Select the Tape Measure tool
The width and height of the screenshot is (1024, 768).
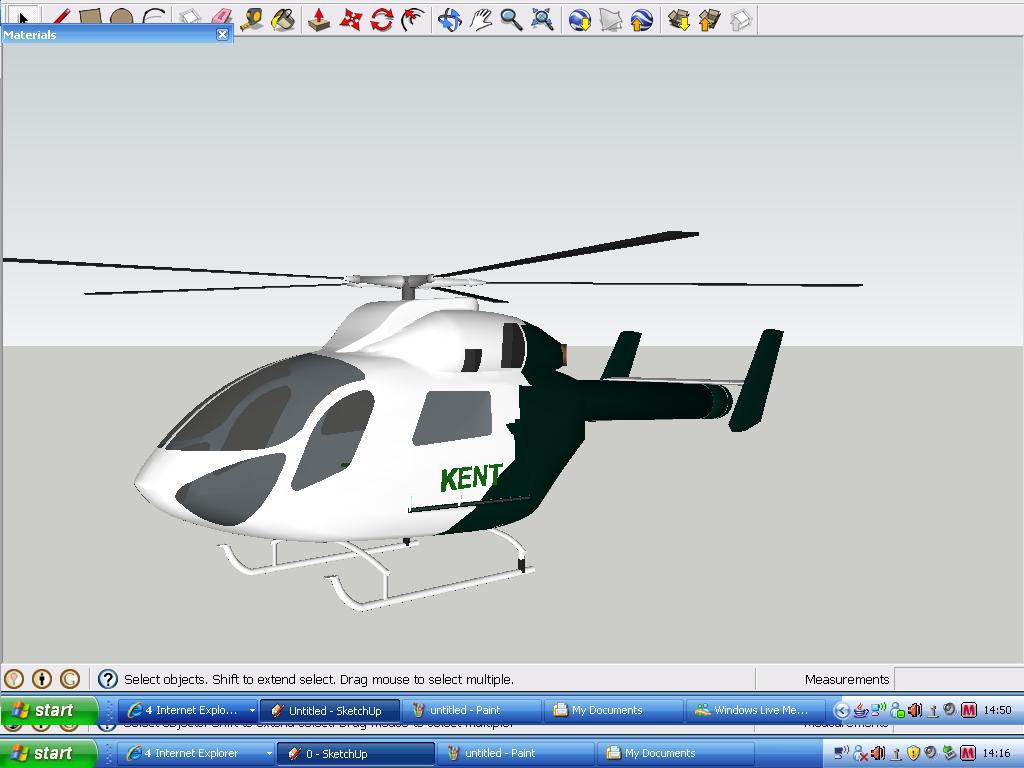[x=251, y=20]
